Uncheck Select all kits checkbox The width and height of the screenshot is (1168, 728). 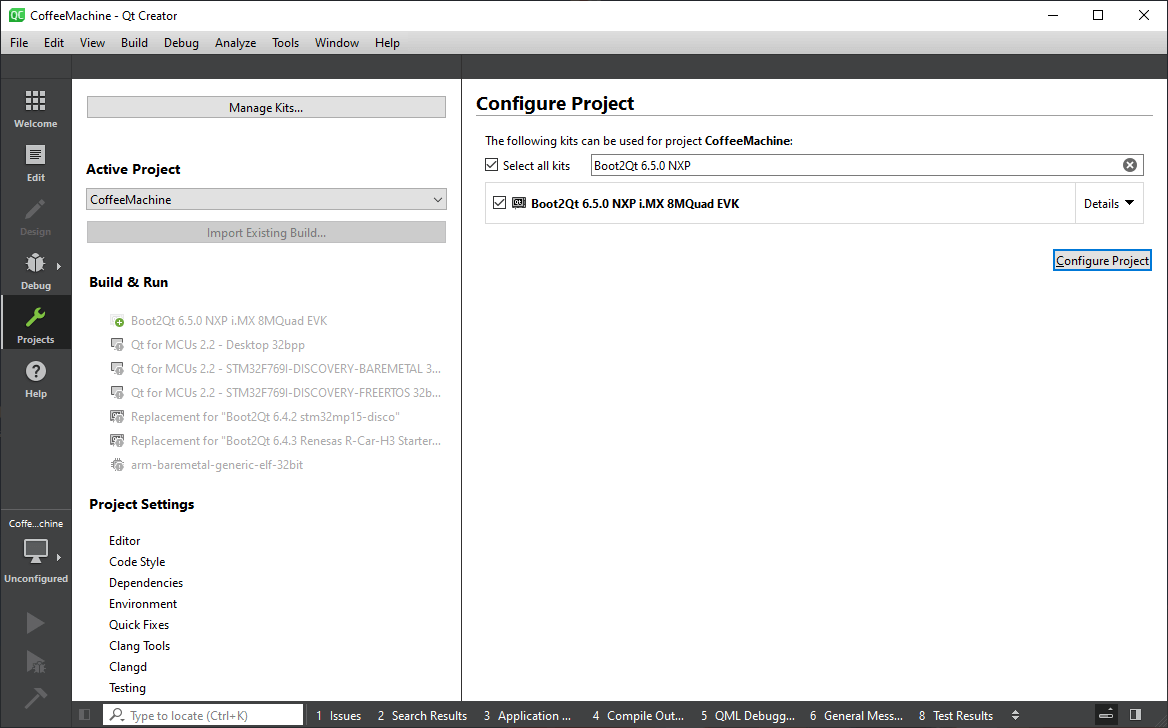pos(491,165)
